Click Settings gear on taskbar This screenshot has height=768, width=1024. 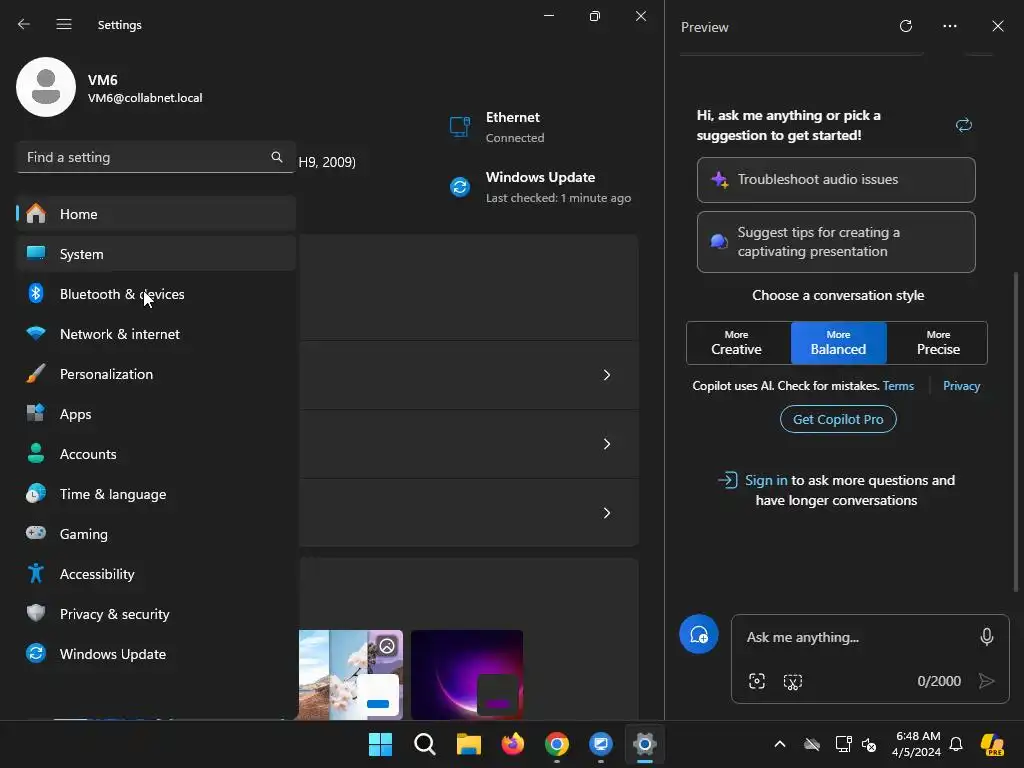click(645, 744)
